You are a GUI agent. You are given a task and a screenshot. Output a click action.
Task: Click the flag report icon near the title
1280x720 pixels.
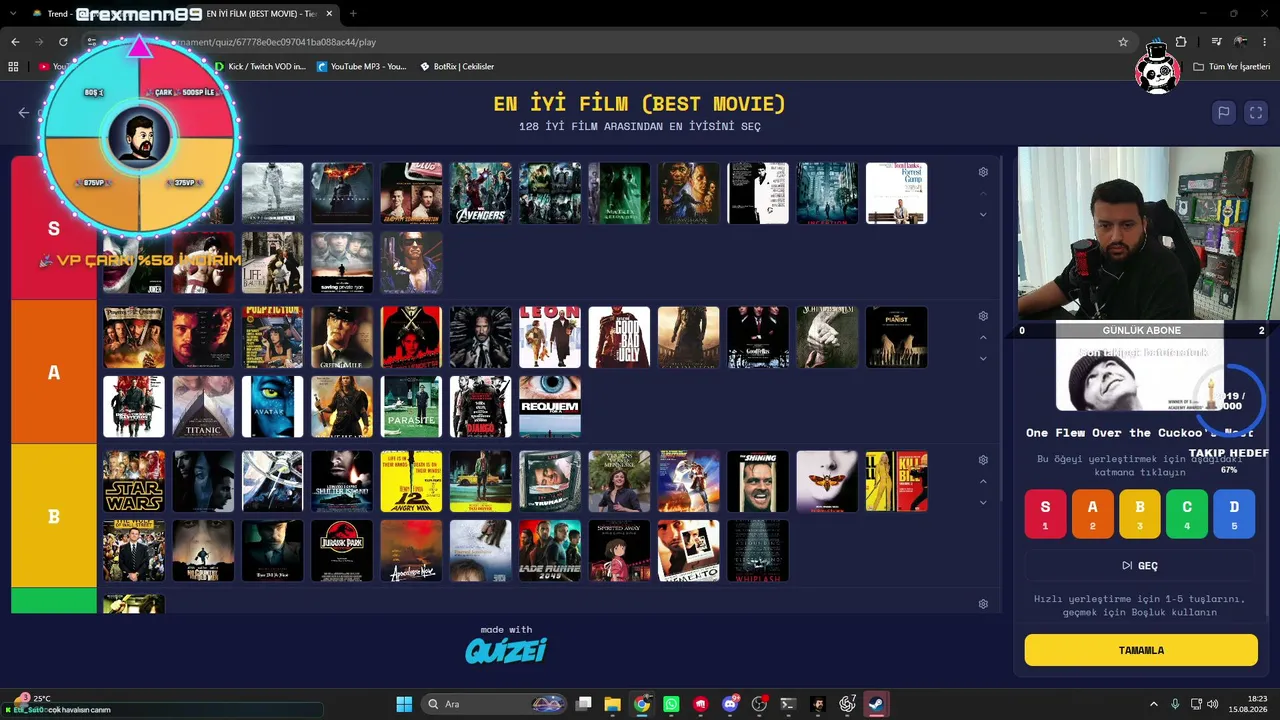(1223, 113)
